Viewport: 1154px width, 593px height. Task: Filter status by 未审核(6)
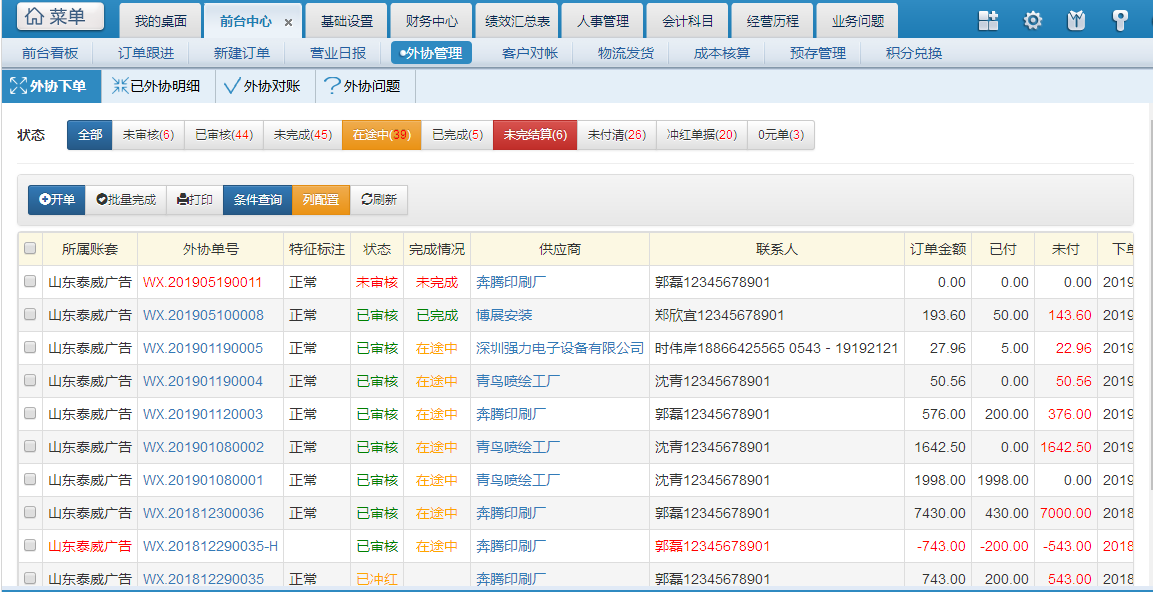[148, 135]
